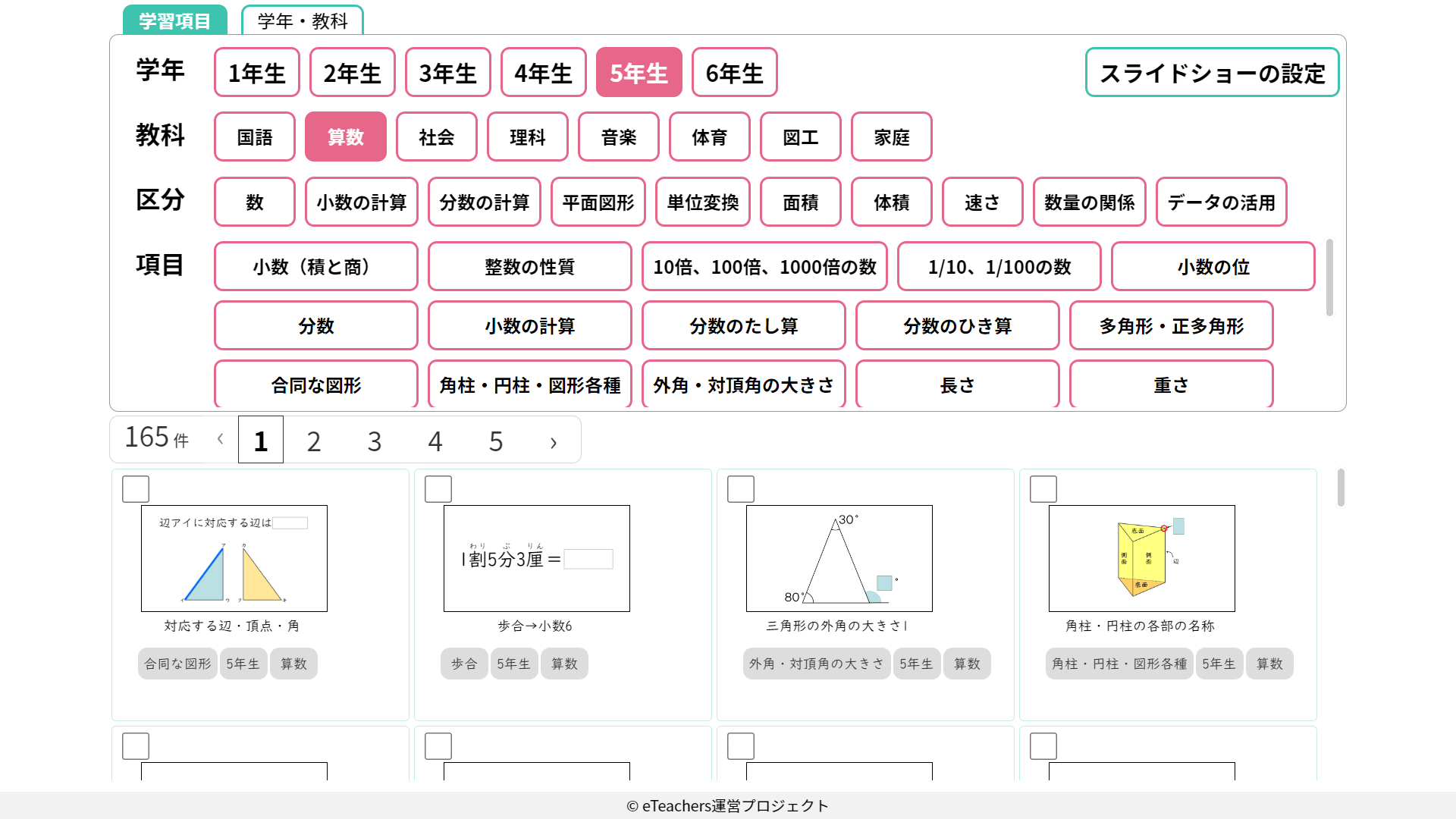
Task: Click the 歩合 tag on second card
Action: [x=463, y=664]
